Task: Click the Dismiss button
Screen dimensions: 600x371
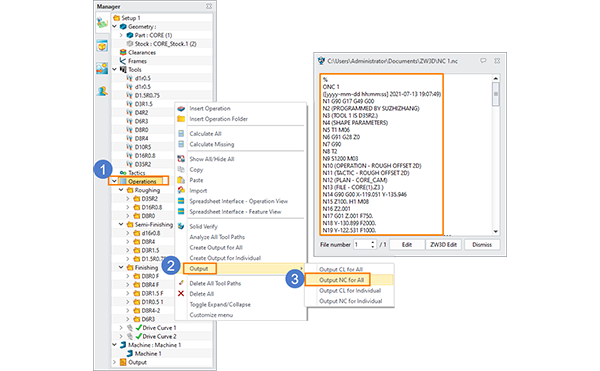Action: (x=482, y=244)
